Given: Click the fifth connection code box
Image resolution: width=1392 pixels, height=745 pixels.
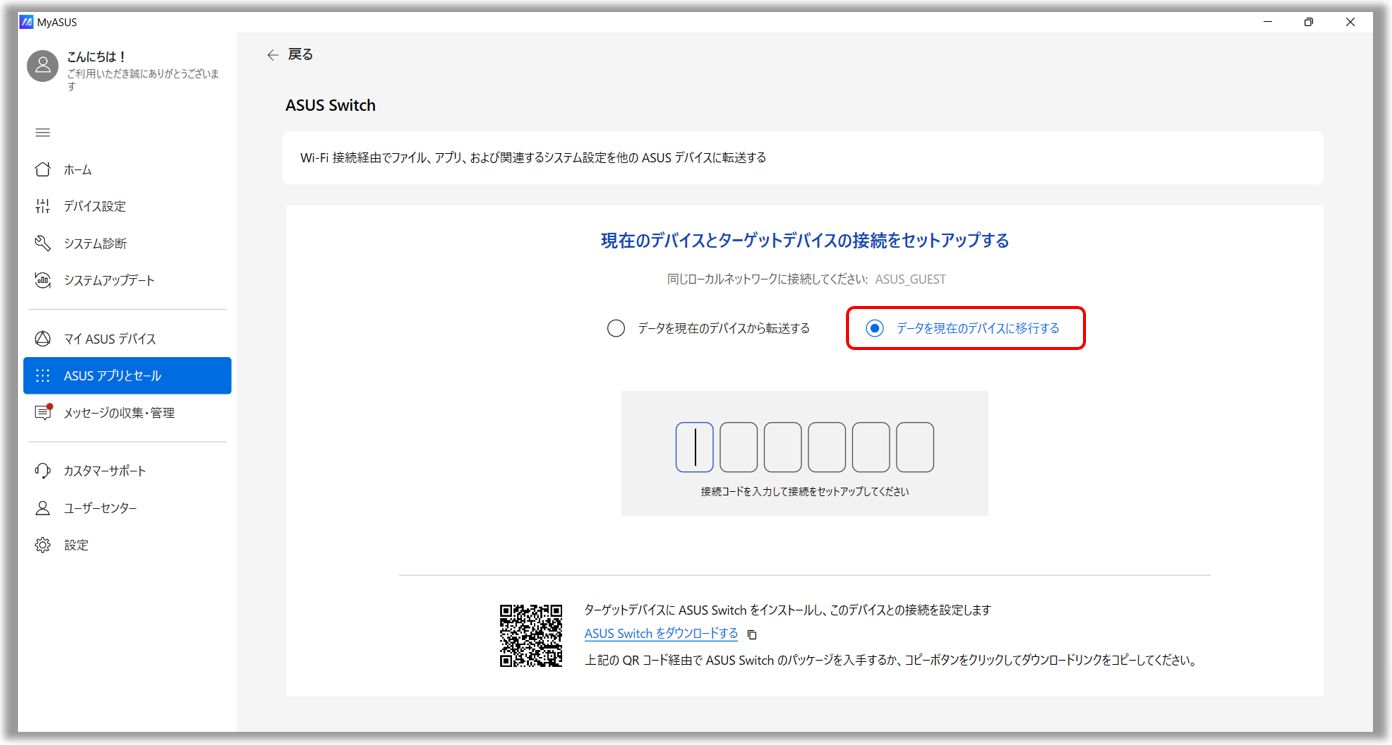Looking at the screenshot, I should coord(871,447).
